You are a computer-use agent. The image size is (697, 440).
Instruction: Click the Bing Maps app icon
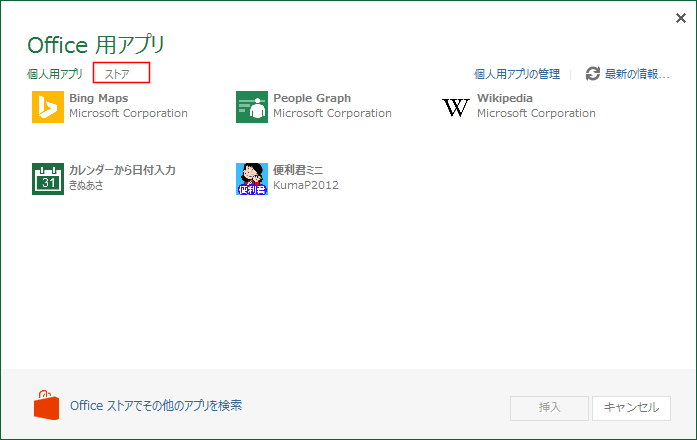[48, 107]
